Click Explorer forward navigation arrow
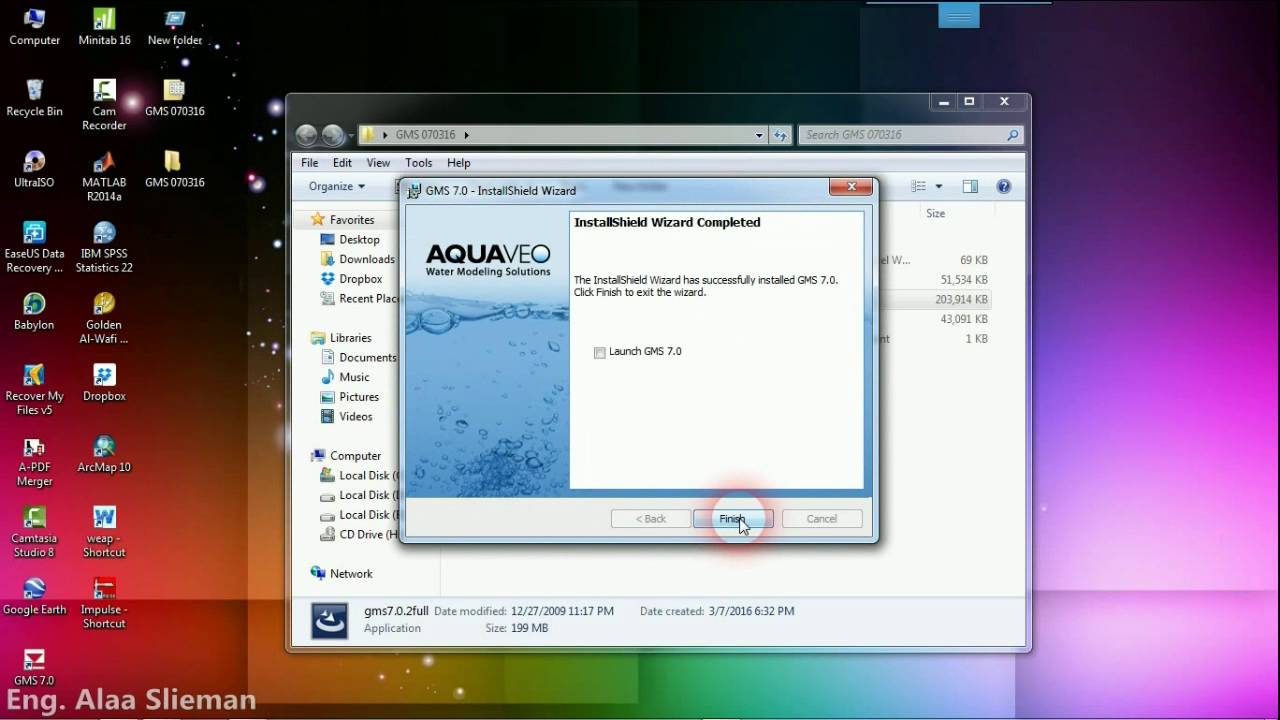 click(332, 135)
